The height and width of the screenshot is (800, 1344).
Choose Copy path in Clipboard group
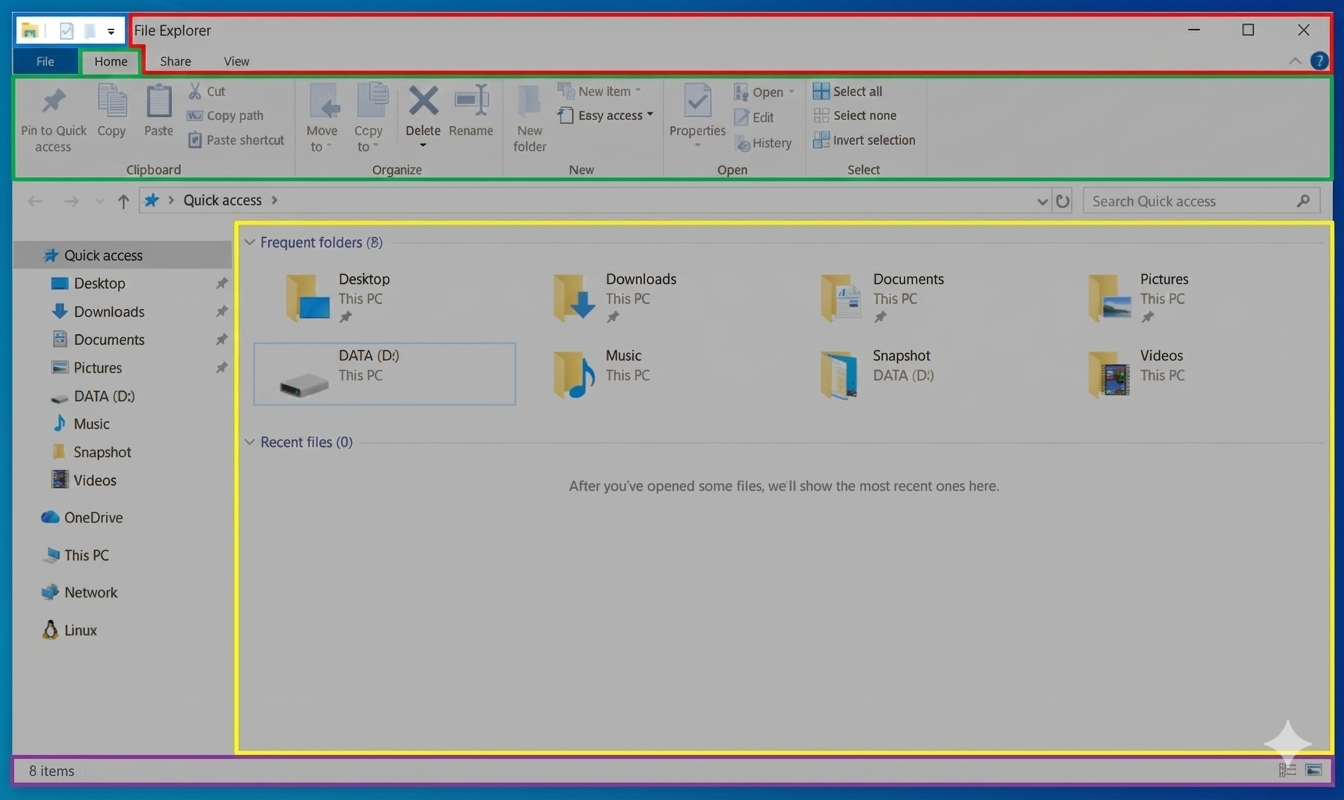pos(225,116)
